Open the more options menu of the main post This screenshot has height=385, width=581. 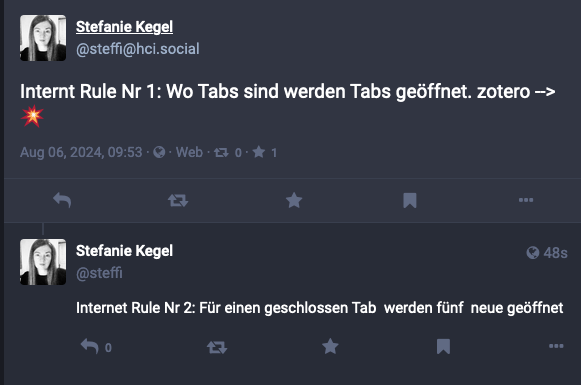click(x=526, y=200)
